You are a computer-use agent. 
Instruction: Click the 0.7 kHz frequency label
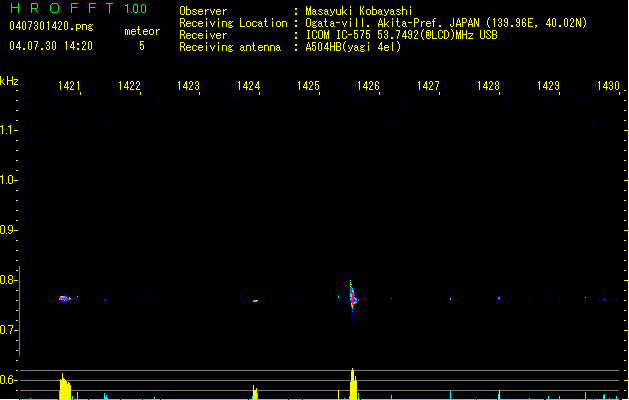click(8, 330)
